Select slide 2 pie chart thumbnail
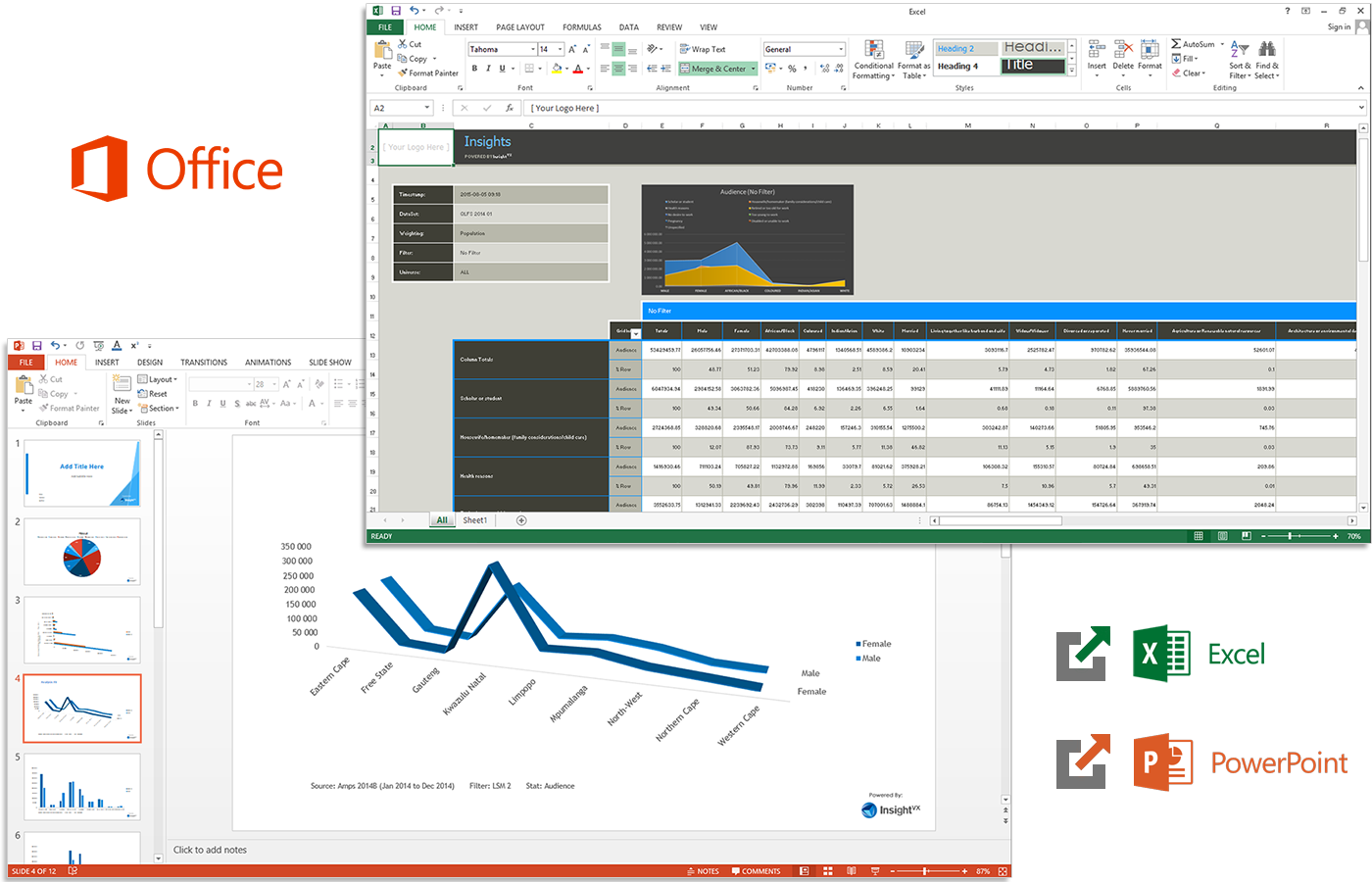1372x882 pixels. click(82, 552)
